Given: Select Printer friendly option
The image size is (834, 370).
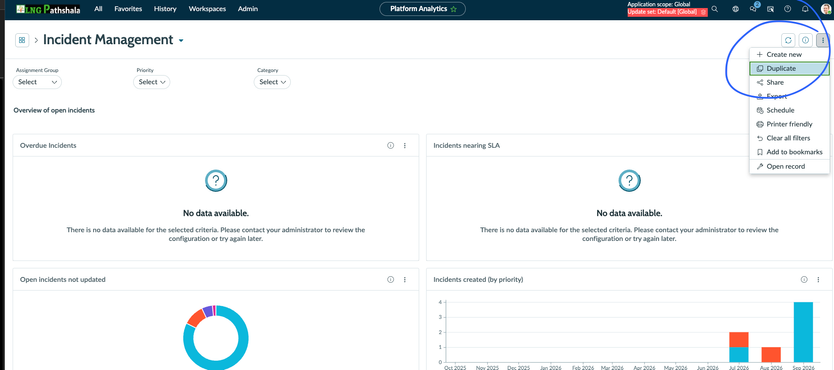Looking at the screenshot, I should point(789,124).
